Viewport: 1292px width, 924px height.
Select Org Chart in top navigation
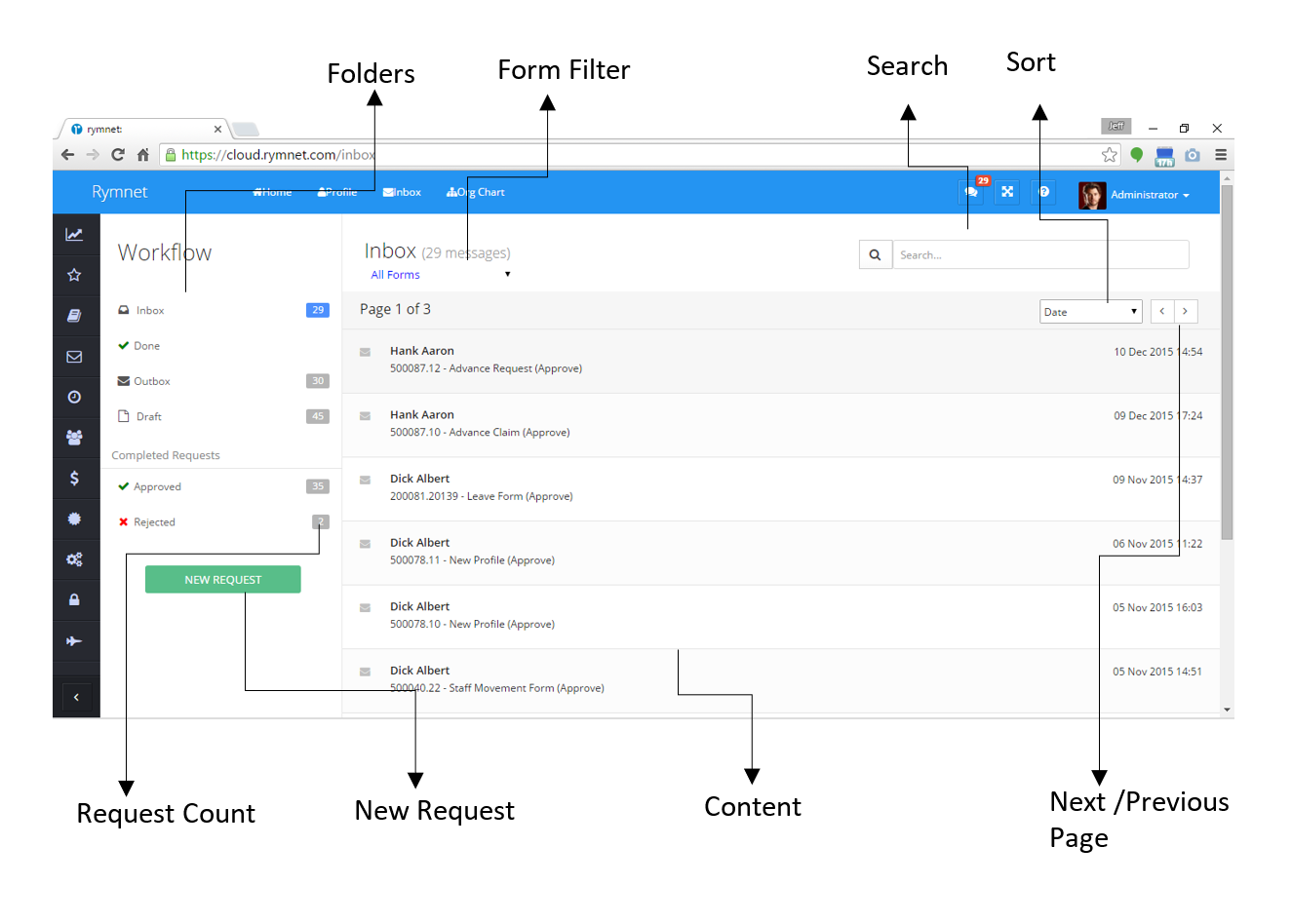pyautogui.click(x=476, y=192)
